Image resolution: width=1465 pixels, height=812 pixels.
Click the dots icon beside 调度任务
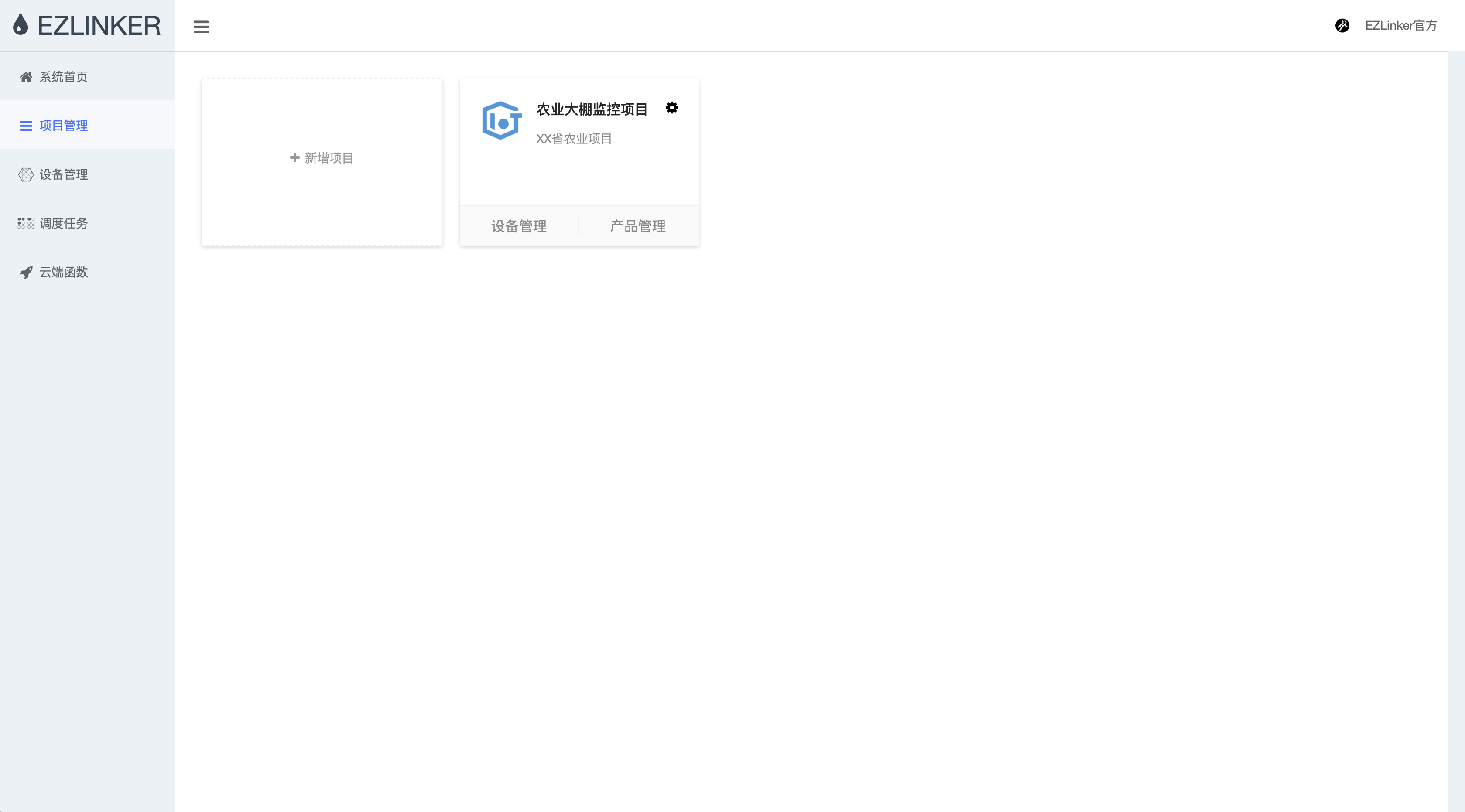pyautogui.click(x=26, y=223)
